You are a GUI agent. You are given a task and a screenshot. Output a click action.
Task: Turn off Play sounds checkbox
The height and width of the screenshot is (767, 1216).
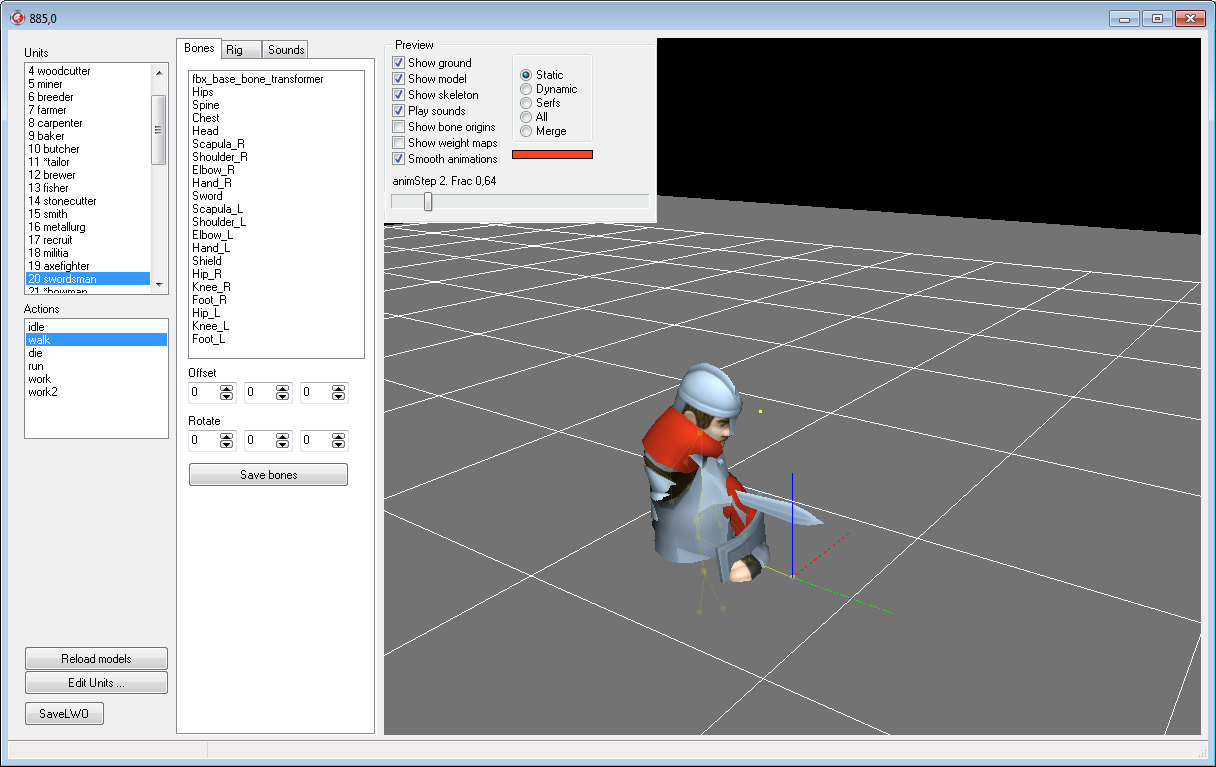point(399,111)
